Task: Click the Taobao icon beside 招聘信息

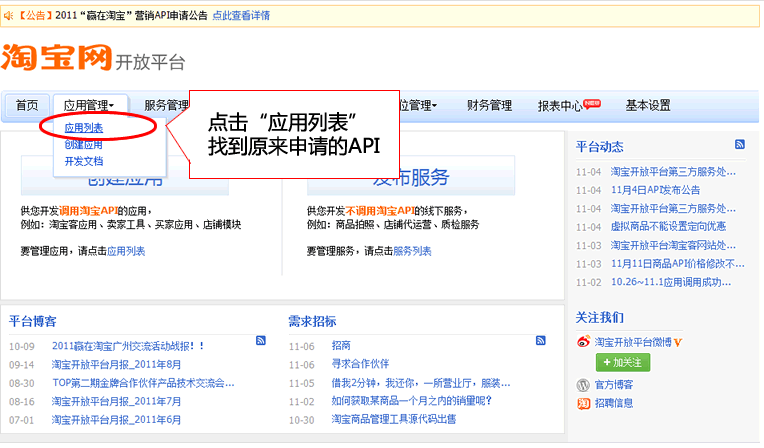Action: [583, 403]
